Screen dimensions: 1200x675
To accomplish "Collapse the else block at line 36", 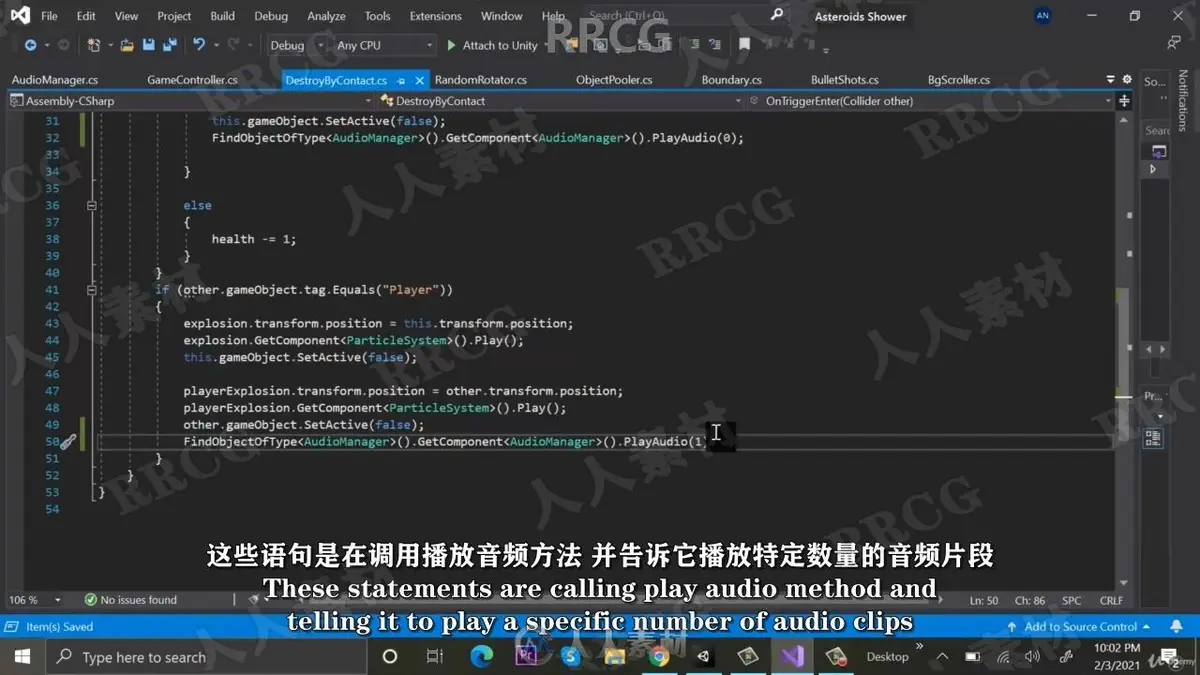I will tap(92, 205).
